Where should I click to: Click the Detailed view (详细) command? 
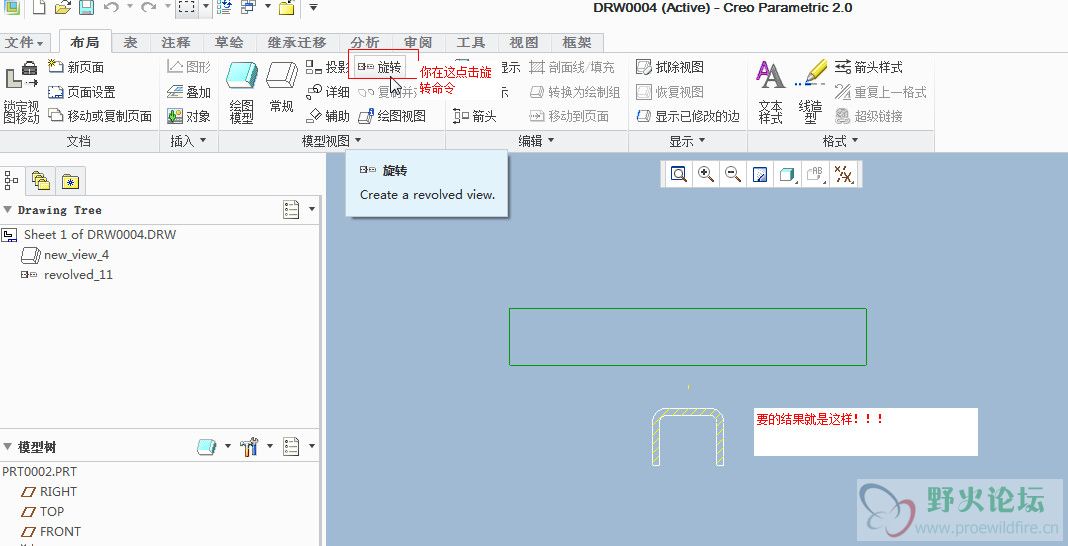[x=328, y=92]
